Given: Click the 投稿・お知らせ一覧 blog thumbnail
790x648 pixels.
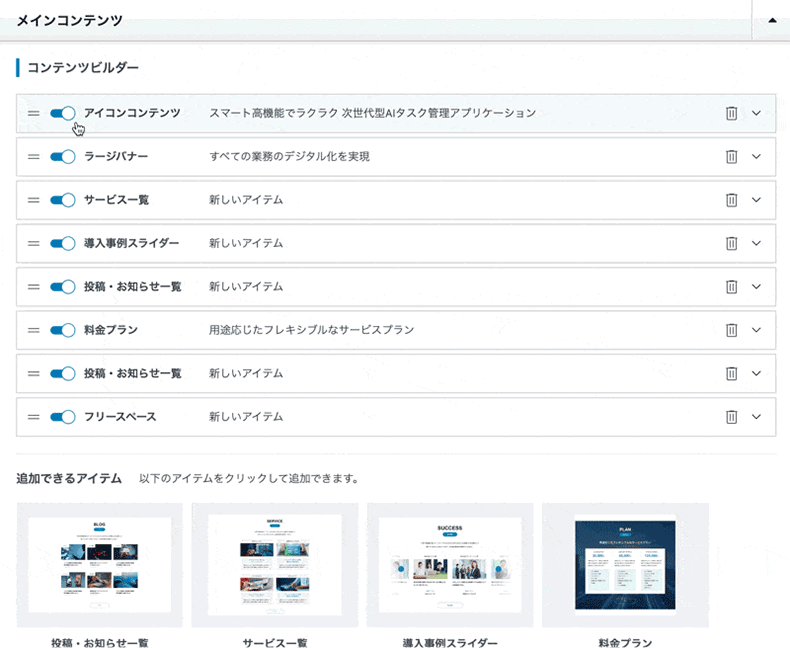Looking at the screenshot, I should [100, 565].
